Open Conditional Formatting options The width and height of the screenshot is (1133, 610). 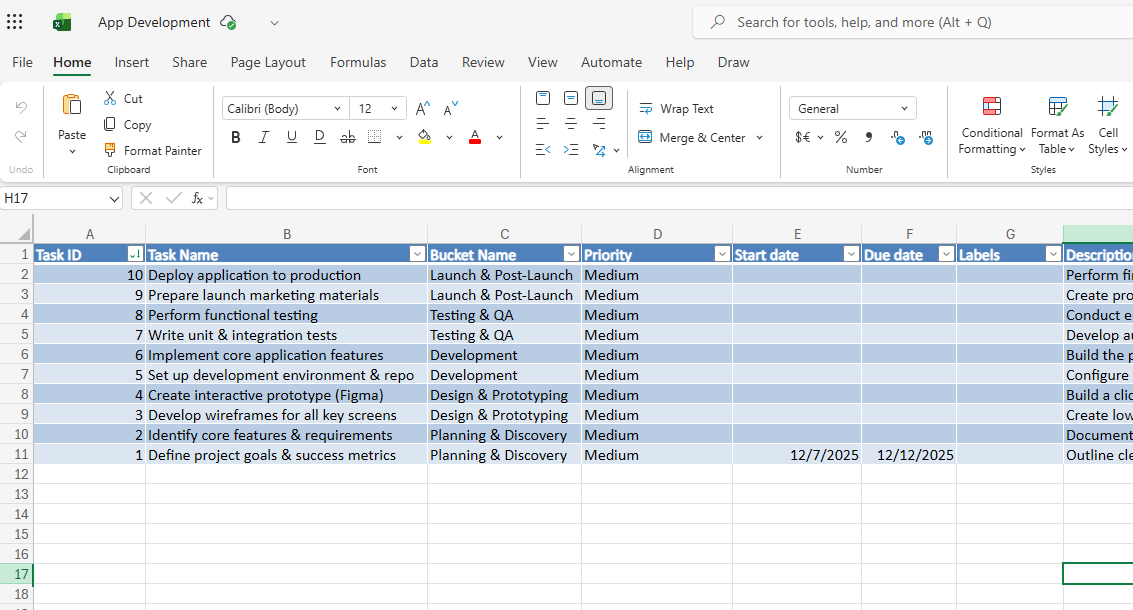tap(991, 127)
